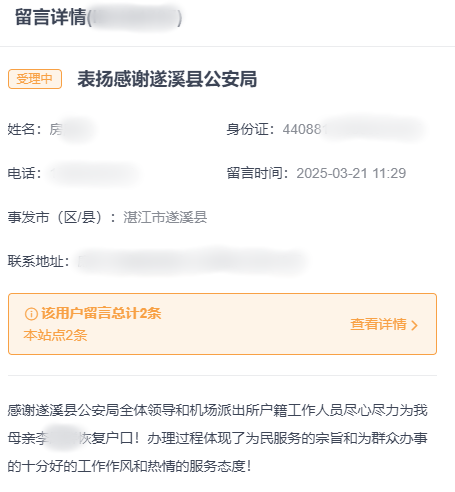Screen dimensions: 455x492
Task: Click the 湛江市遂溪县 location value
Action: (165, 217)
